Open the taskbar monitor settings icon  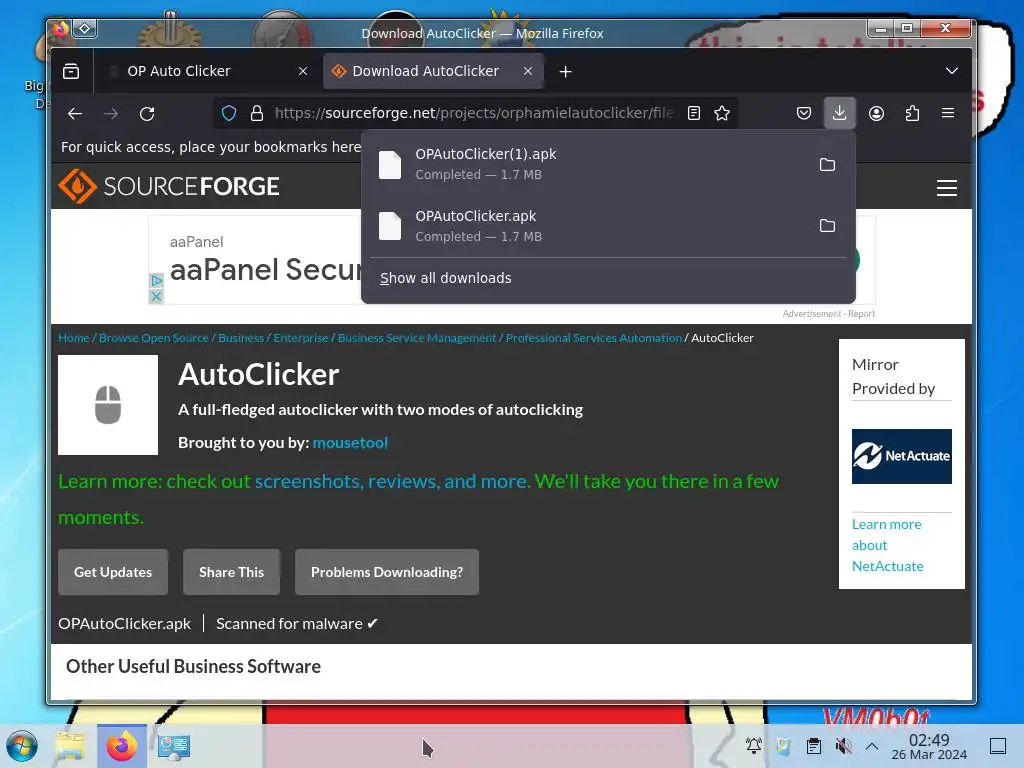point(173,746)
